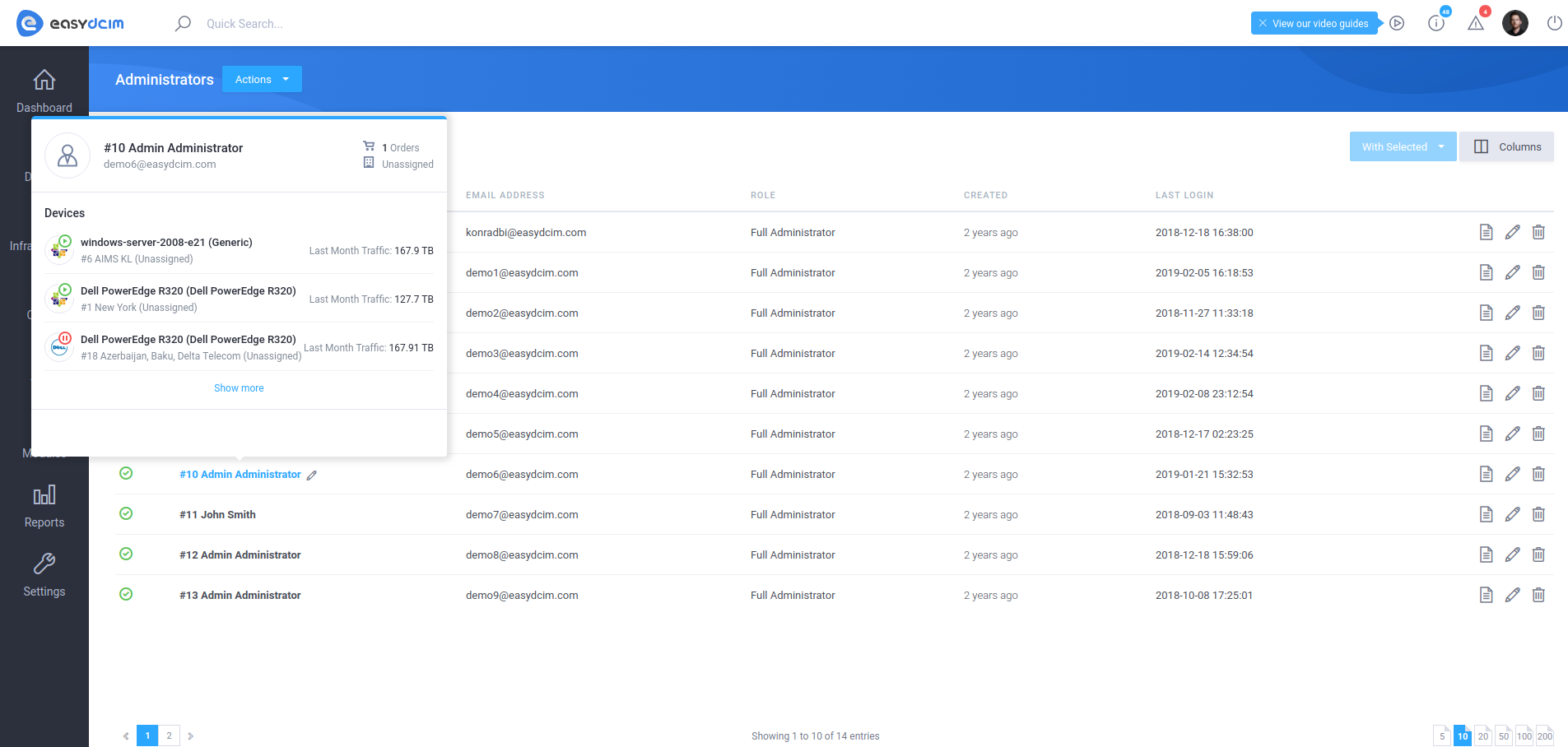Open the Columns chooser
Image resolution: width=1568 pixels, height=747 pixels.
click(1507, 146)
